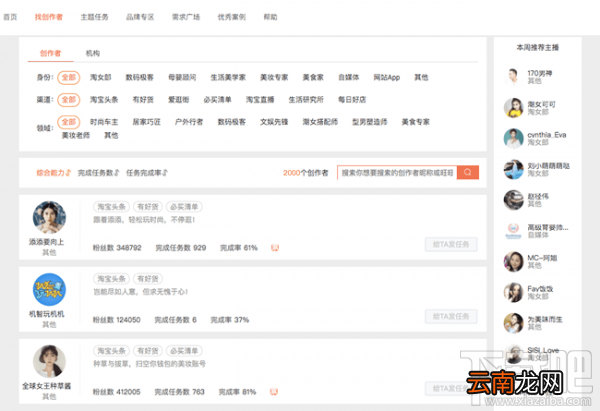
Task: Filter identity by 自媒体
Action: 349,77
